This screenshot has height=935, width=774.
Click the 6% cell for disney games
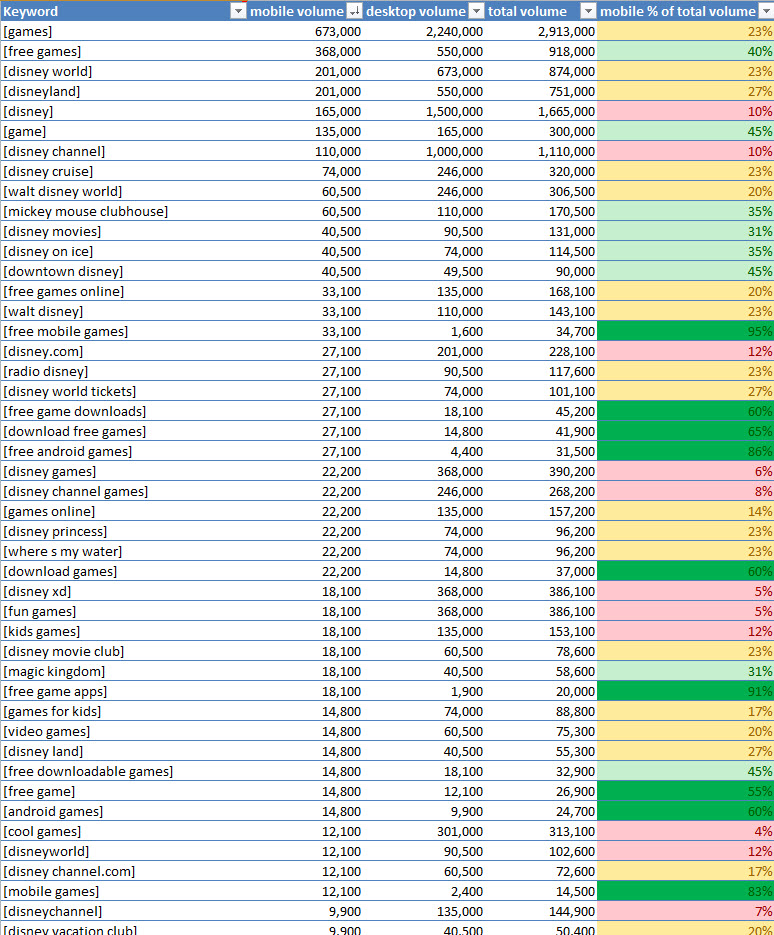tap(686, 471)
